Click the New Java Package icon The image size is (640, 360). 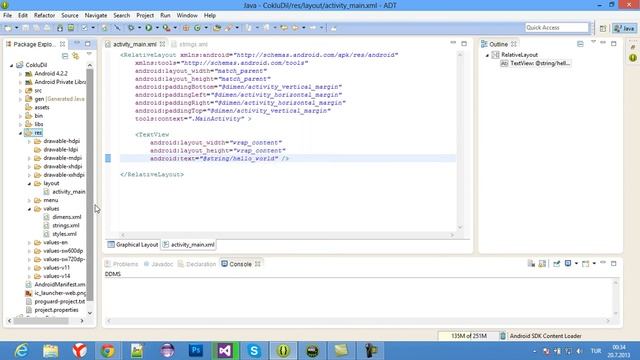click(x=186, y=28)
